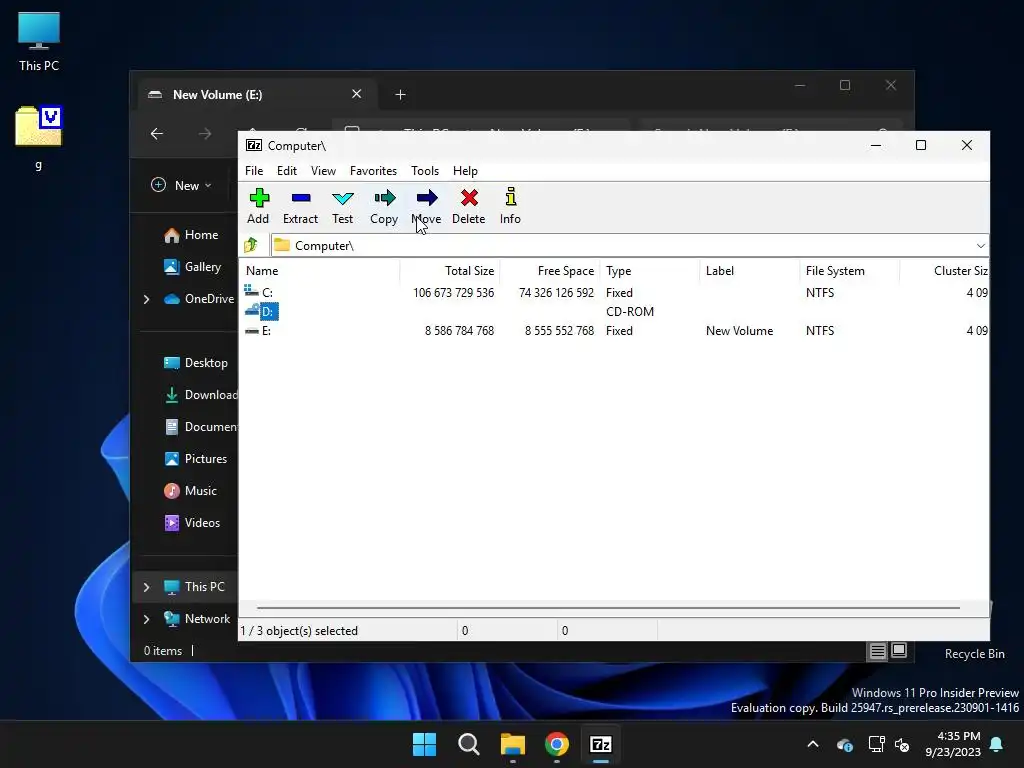Open the Help menu
This screenshot has width=1024, height=768.
pos(465,170)
